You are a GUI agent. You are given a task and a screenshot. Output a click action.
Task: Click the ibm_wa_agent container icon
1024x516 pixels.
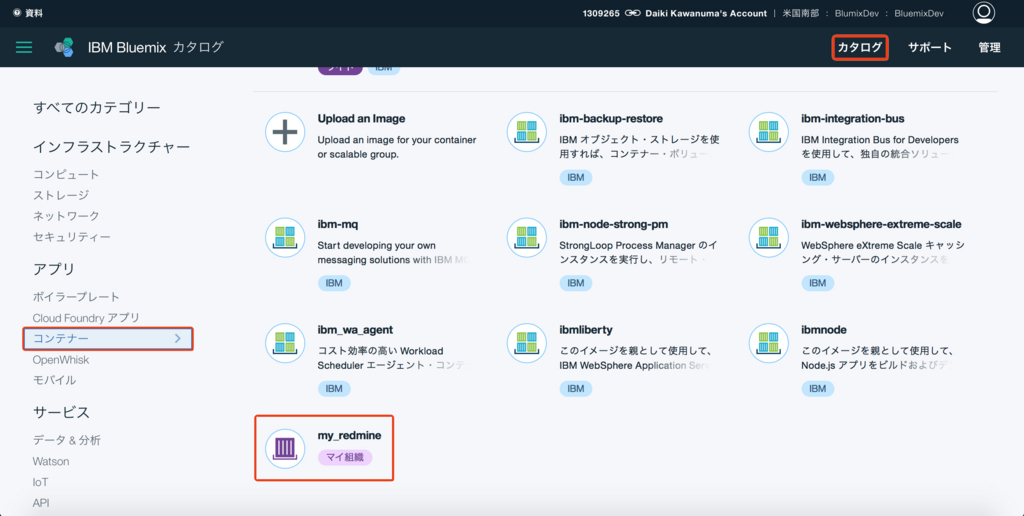click(285, 344)
